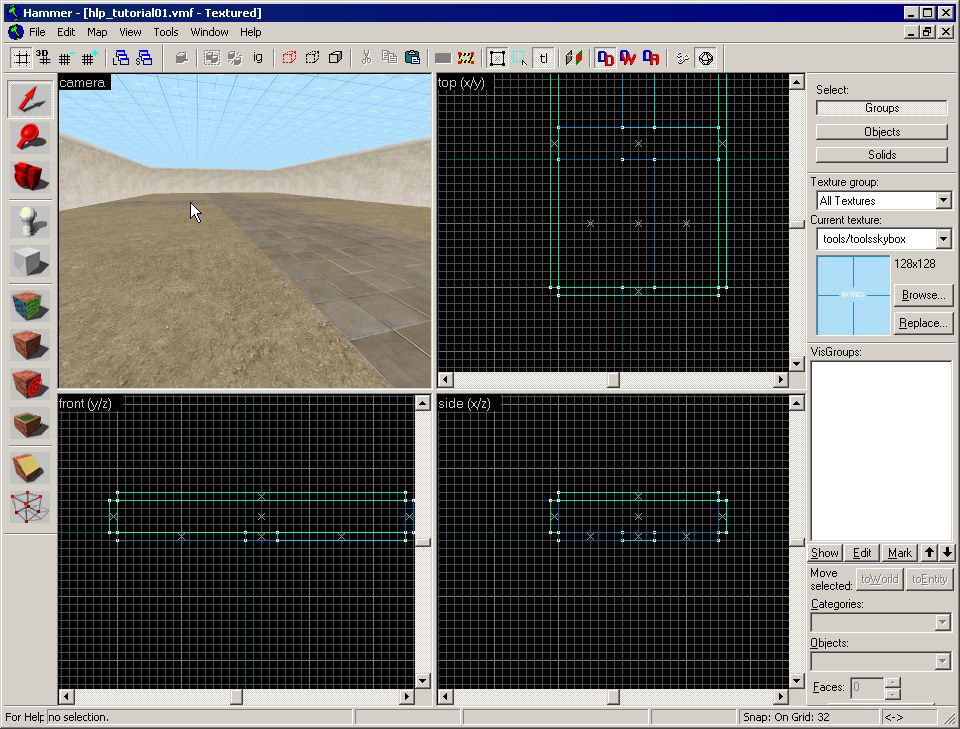Select the Selection tool arrow
960x729 pixels.
(30, 99)
